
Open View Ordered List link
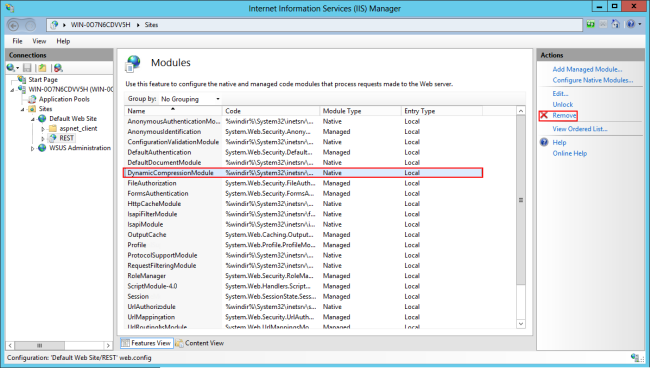(580, 129)
